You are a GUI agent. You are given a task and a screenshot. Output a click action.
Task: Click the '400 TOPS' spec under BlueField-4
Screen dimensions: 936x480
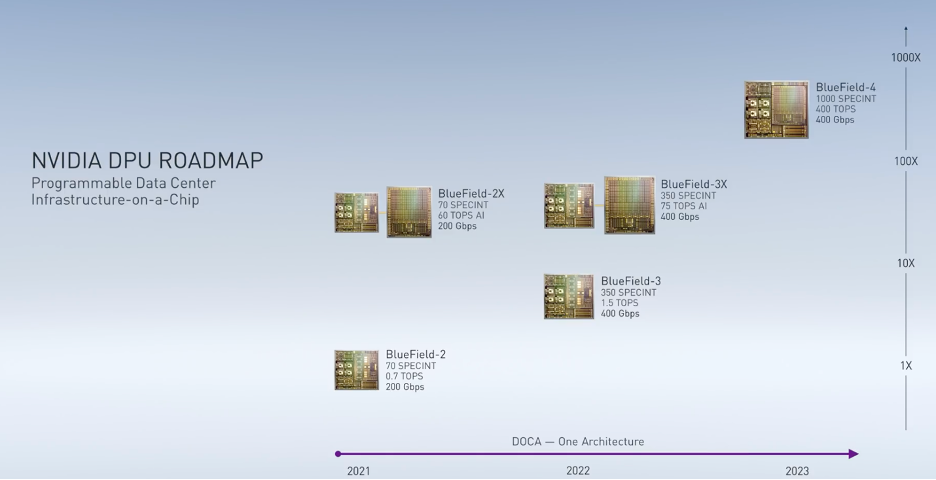pyautogui.click(x=836, y=109)
